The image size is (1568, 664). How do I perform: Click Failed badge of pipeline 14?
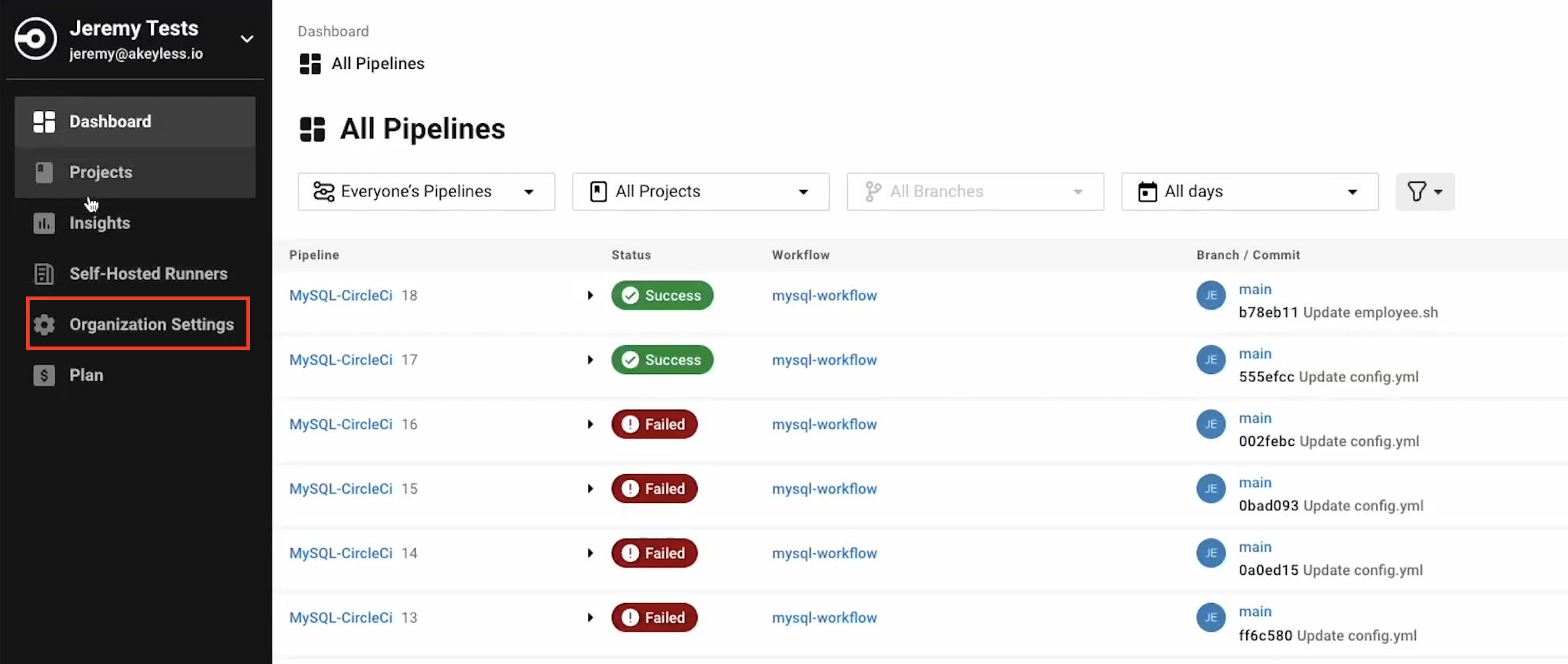pos(654,553)
